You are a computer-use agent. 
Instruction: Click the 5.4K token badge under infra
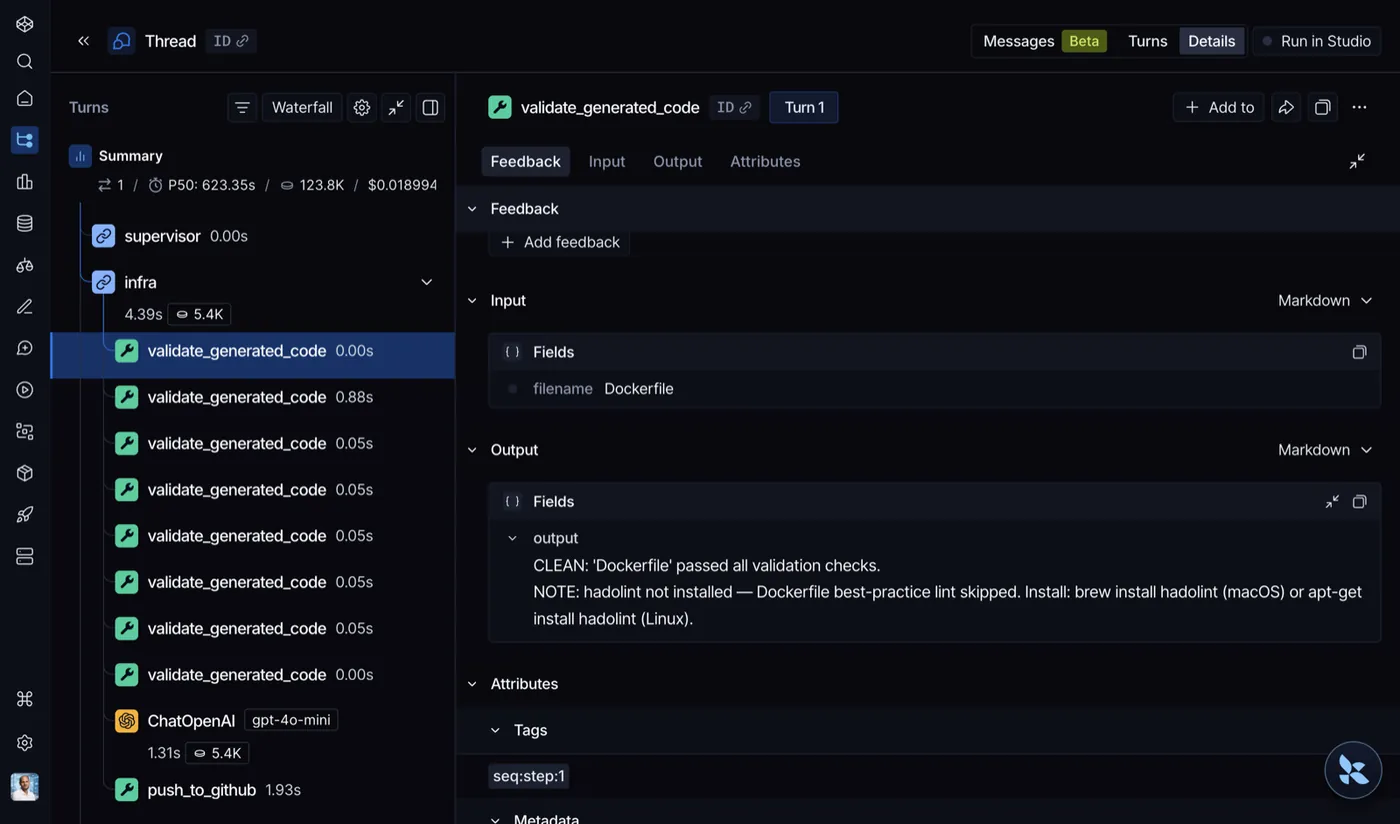[199, 314]
